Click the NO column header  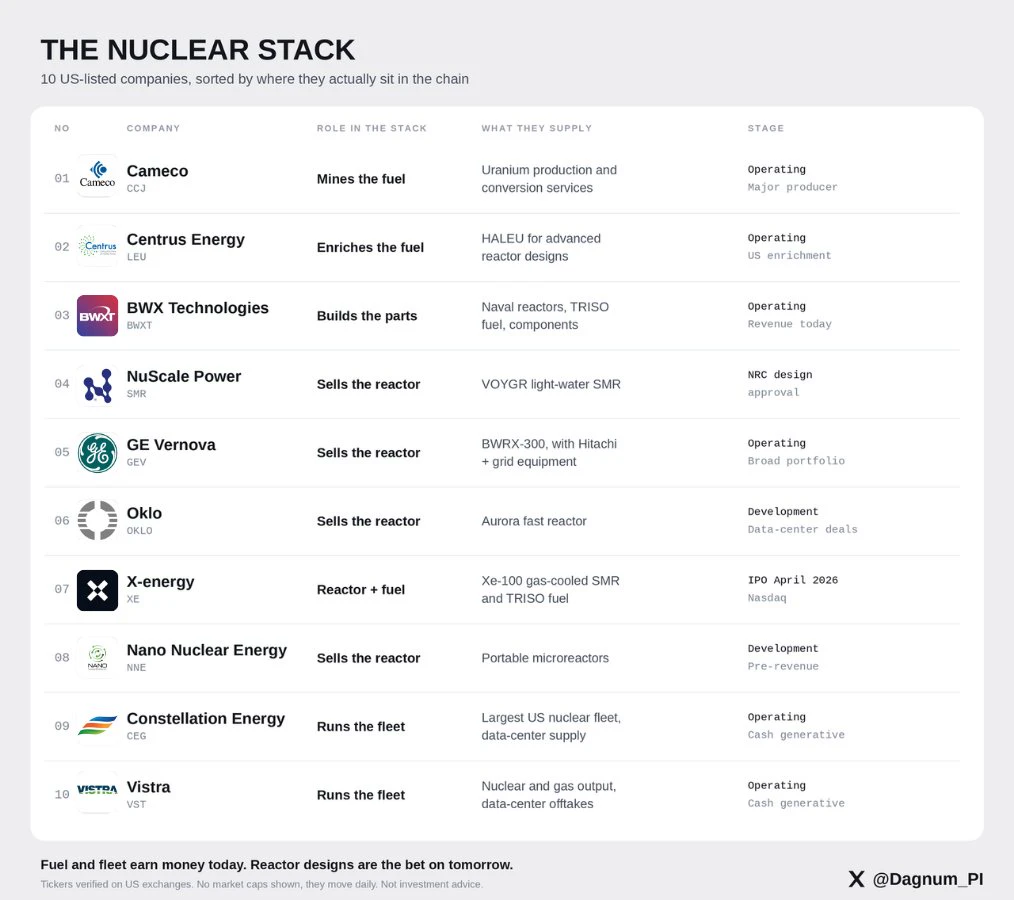click(62, 129)
